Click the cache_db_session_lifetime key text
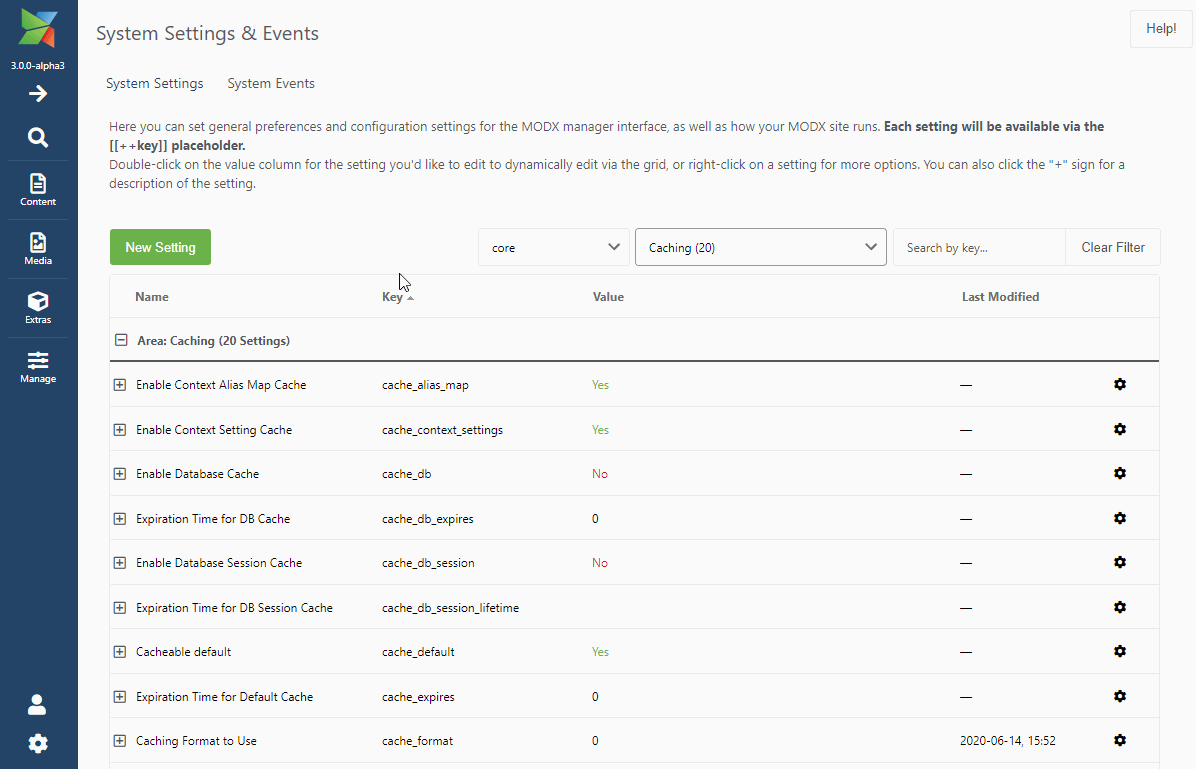The image size is (1196, 769). point(450,608)
